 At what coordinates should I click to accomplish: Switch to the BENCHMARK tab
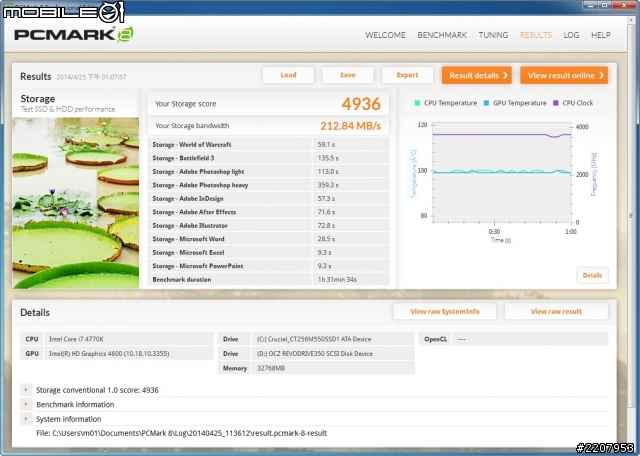point(442,35)
